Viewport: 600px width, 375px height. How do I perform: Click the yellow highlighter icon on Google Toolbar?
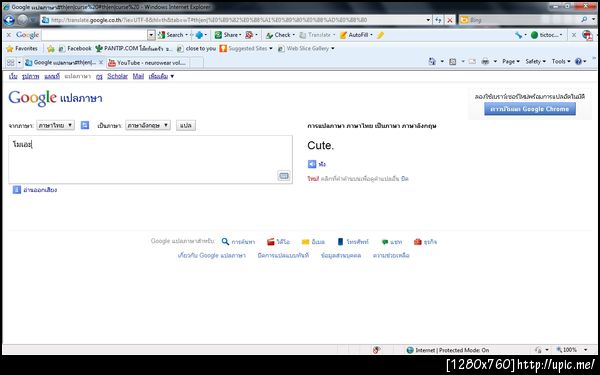coord(380,35)
